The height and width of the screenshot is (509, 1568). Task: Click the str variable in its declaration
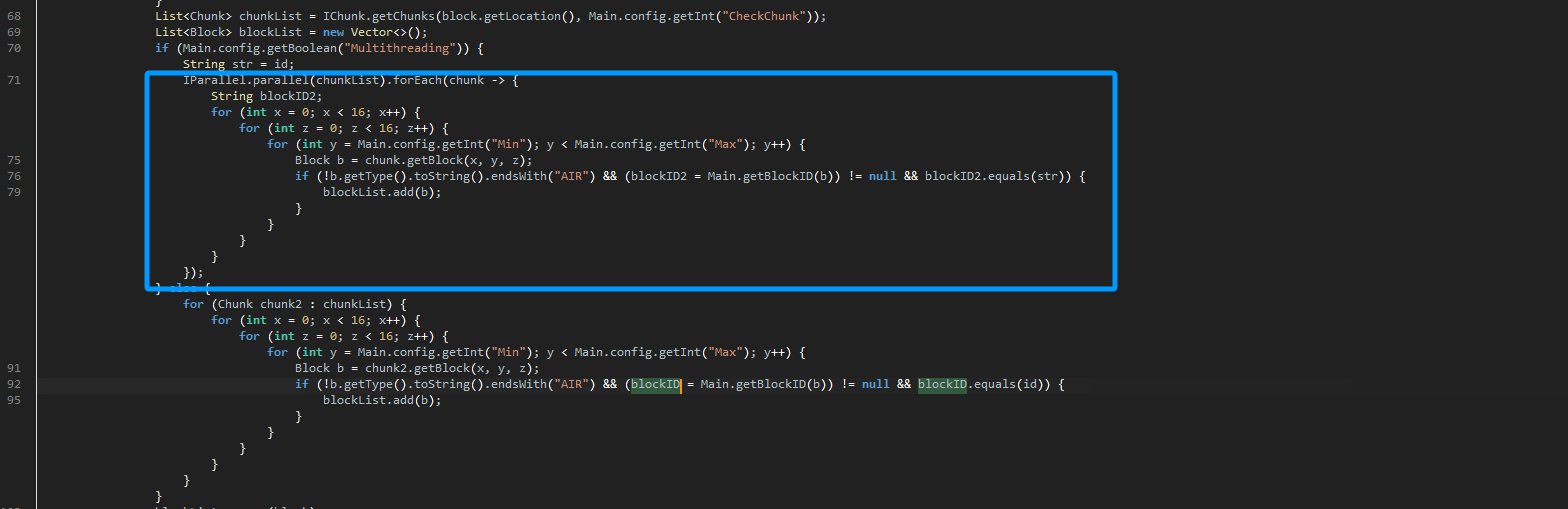(242, 64)
